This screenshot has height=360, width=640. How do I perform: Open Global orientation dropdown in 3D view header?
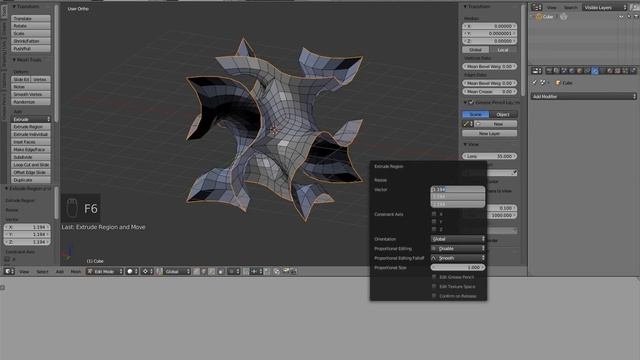[x=177, y=271]
